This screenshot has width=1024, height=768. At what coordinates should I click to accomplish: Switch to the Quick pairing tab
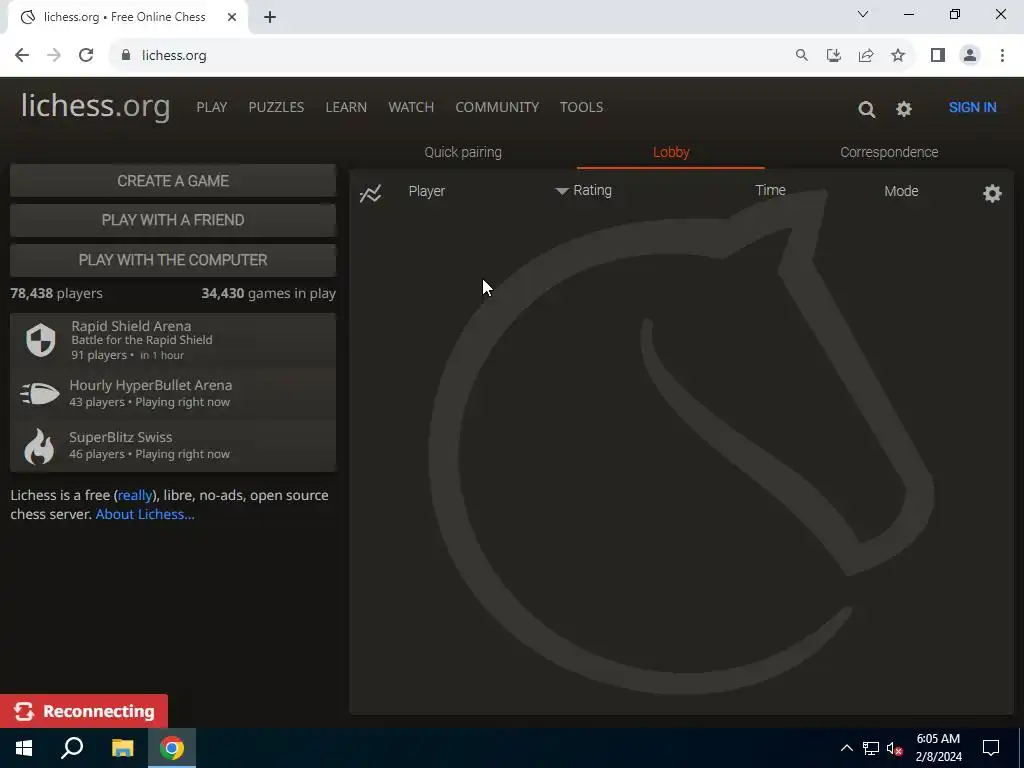pos(463,152)
